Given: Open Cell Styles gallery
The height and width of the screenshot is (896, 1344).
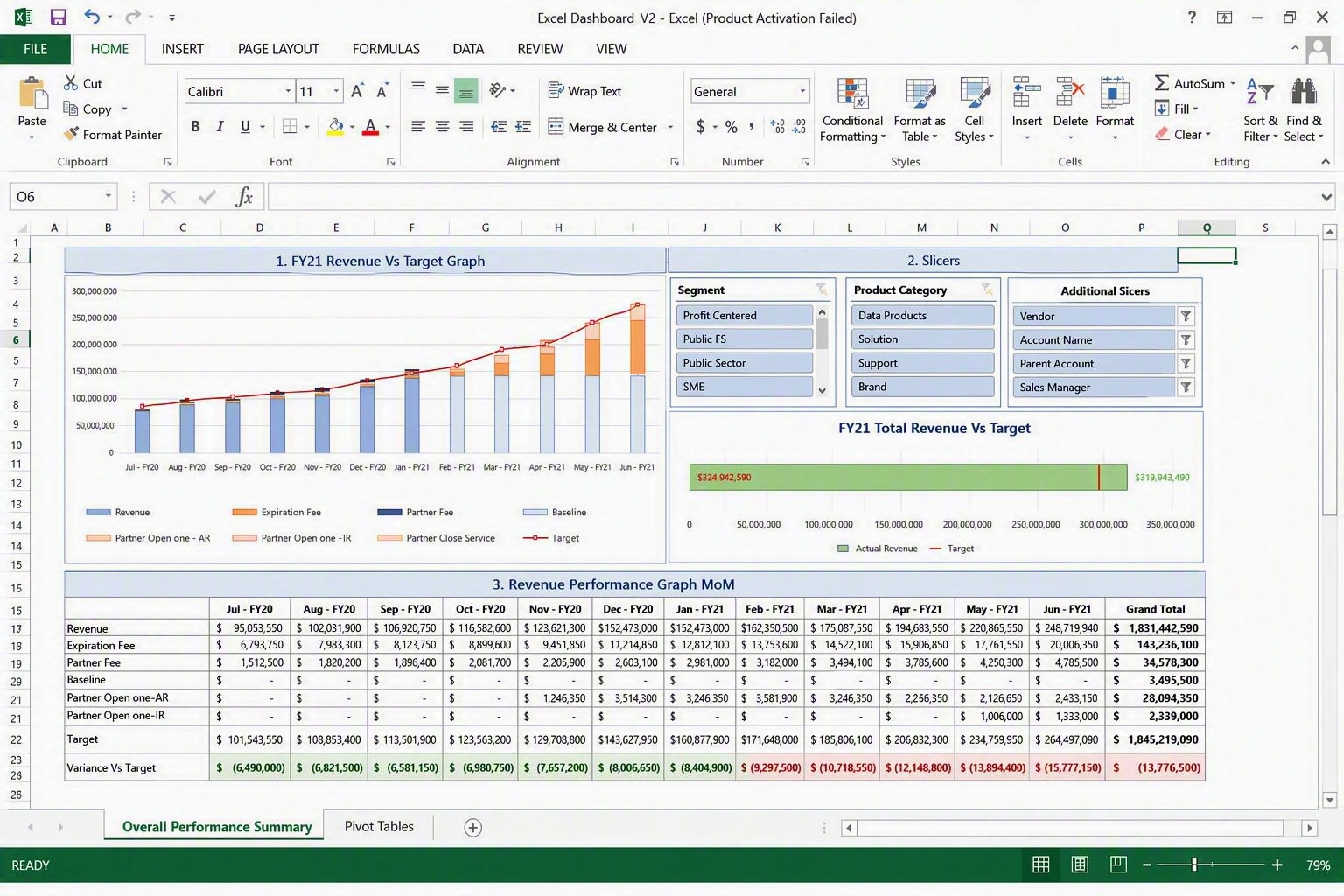Looking at the screenshot, I should (x=974, y=109).
